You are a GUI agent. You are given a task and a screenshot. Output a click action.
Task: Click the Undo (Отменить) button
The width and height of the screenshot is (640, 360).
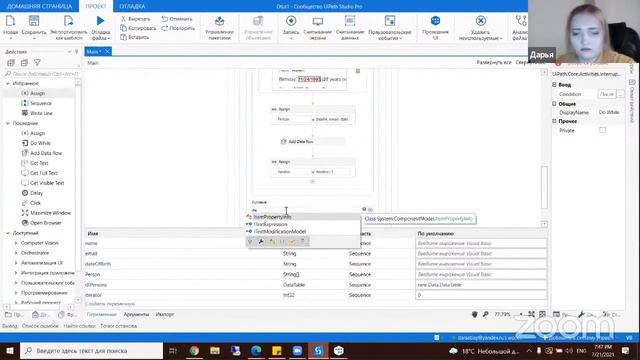(177, 19)
